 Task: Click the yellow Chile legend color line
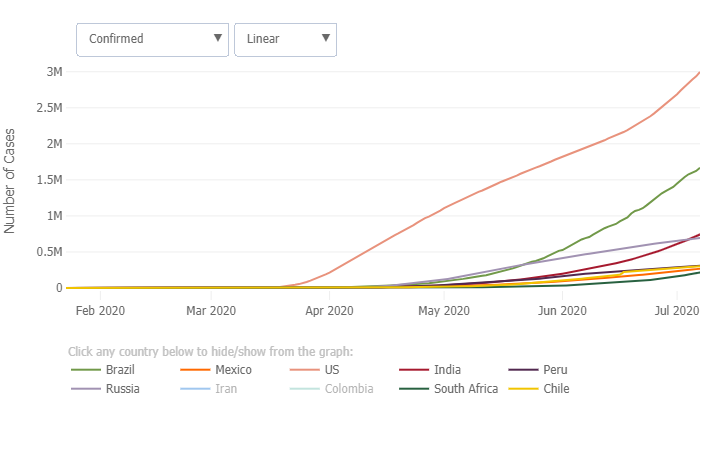point(523,388)
